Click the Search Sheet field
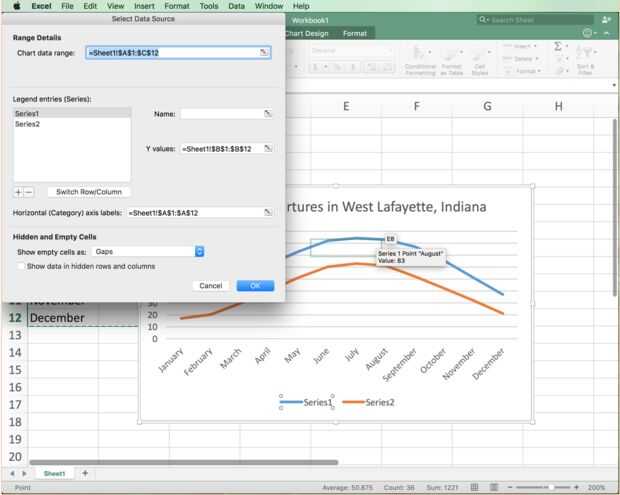This screenshot has width=620, height=495. (535, 20)
